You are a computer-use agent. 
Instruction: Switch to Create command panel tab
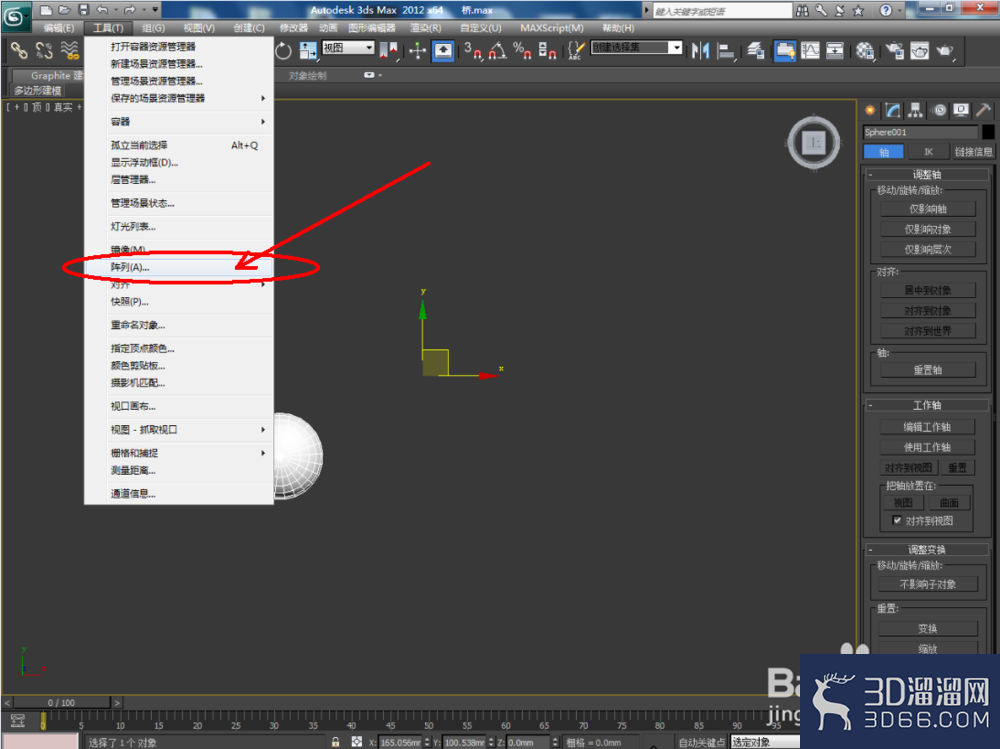pos(870,110)
